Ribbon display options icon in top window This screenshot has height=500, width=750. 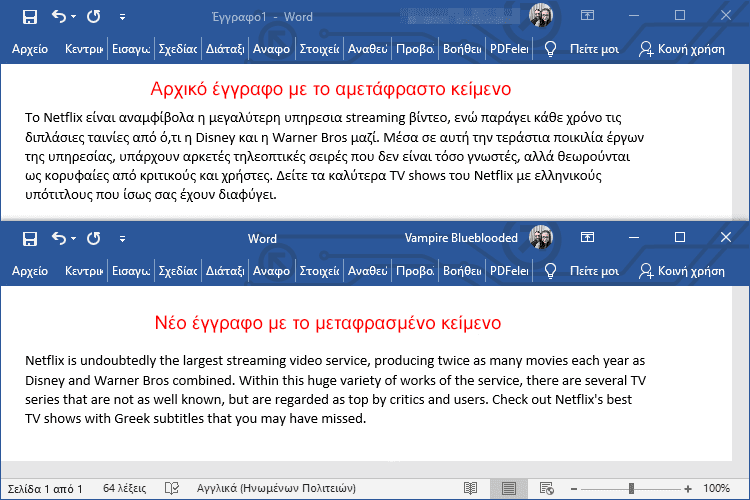tap(587, 15)
